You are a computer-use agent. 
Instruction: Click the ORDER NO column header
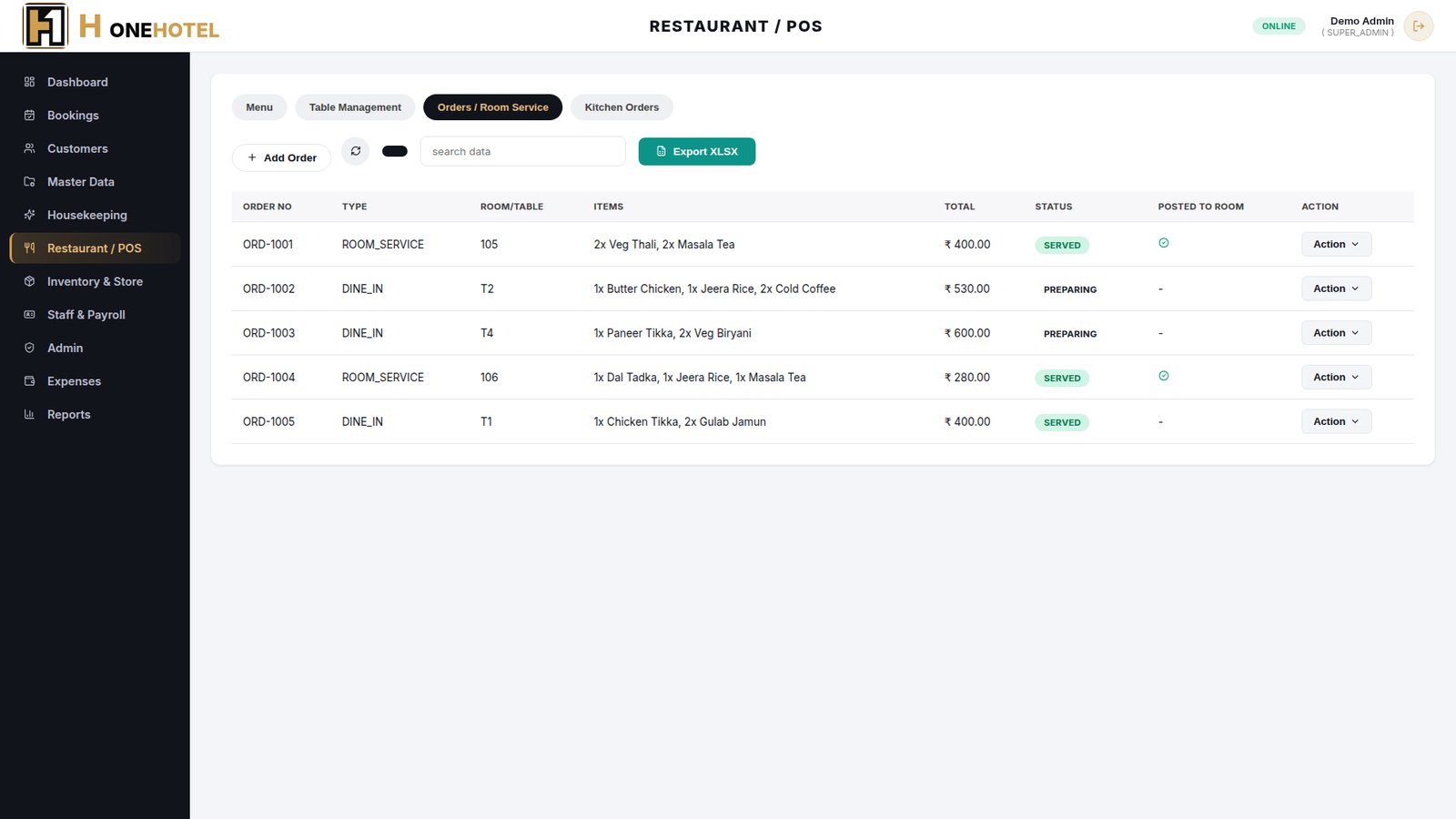268,207
